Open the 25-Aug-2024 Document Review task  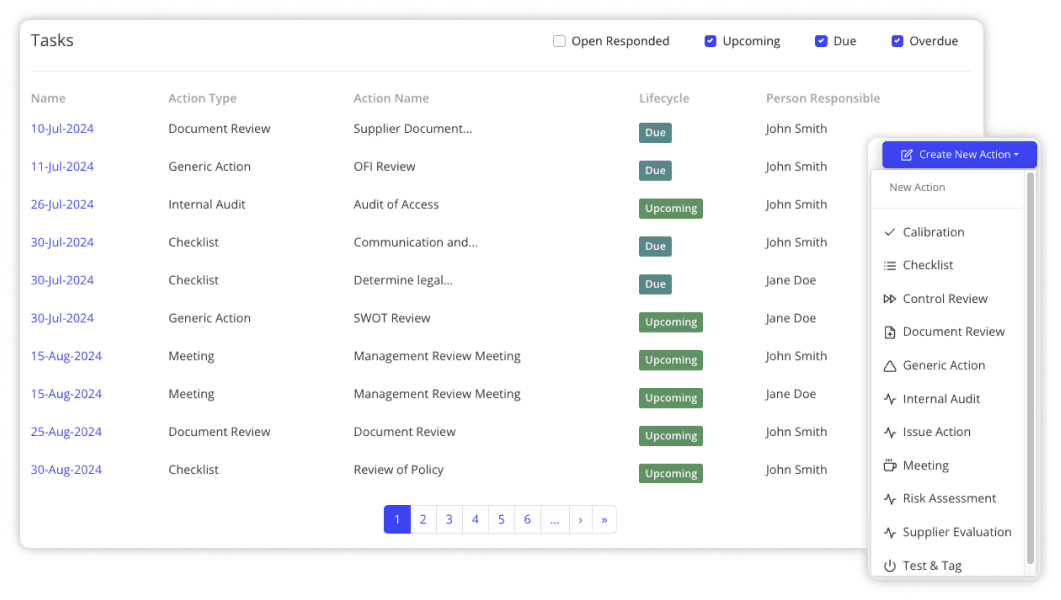tap(66, 431)
